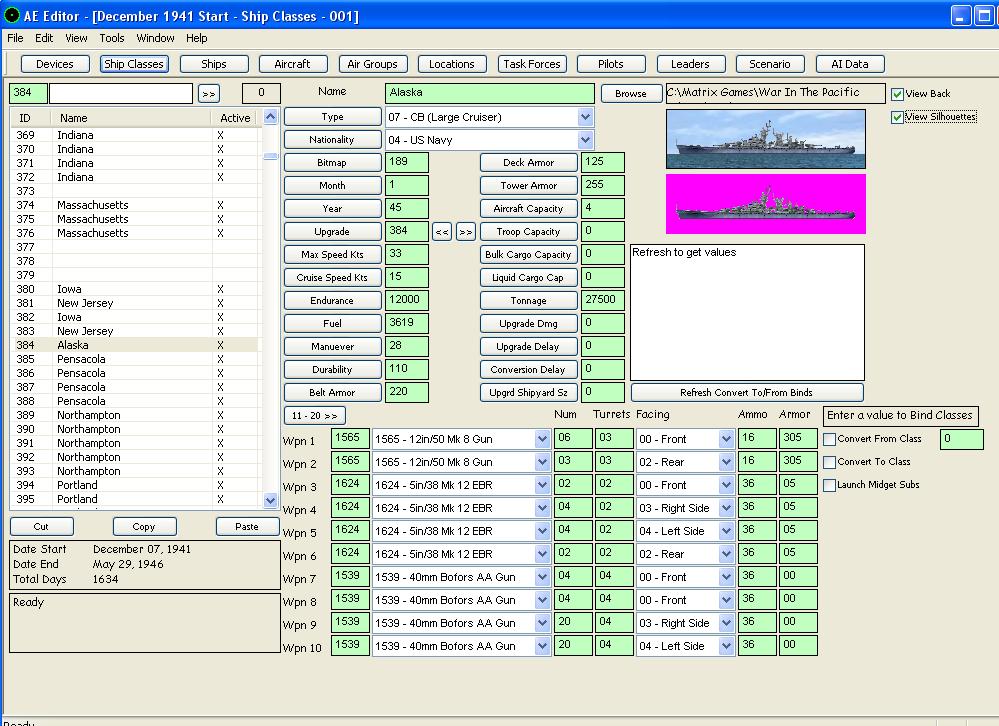This screenshot has width=999, height=726.
Task: Toggle the View Silhouettes checkbox
Action: point(897,117)
